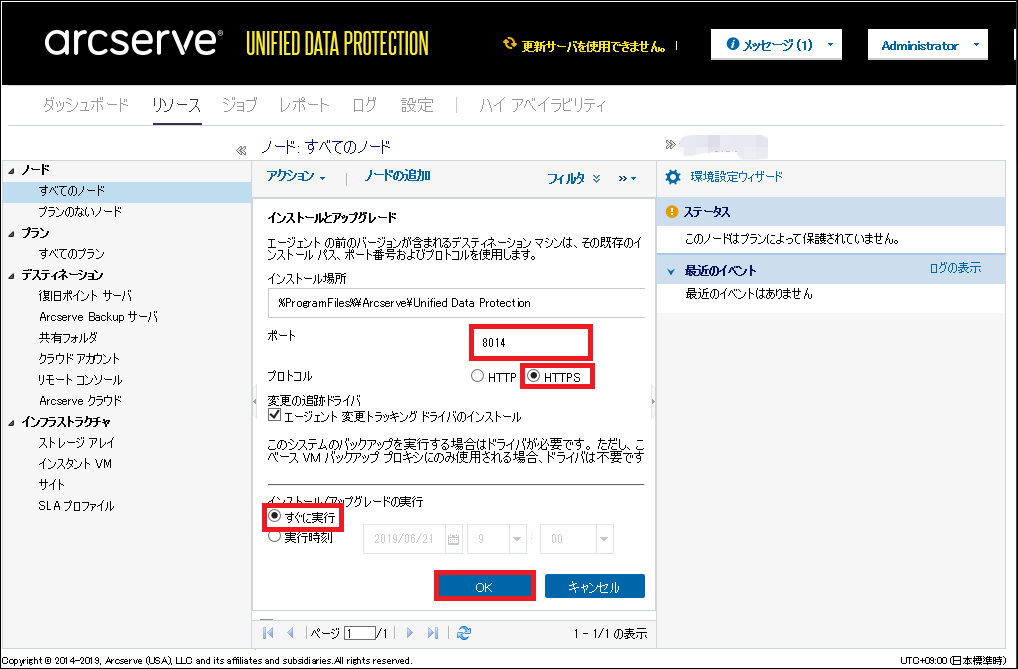Collapse the インフラストラクチャ tree group
The width and height of the screenshot is (1018, 669).
[x=11, y=423]
